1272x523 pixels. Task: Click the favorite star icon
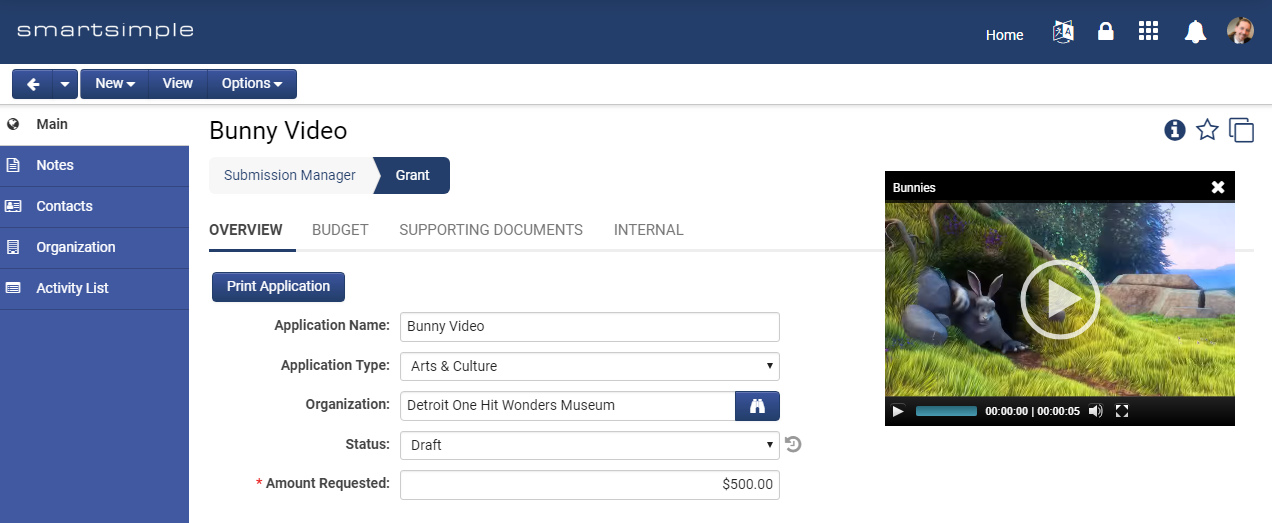coord(1208,130)
